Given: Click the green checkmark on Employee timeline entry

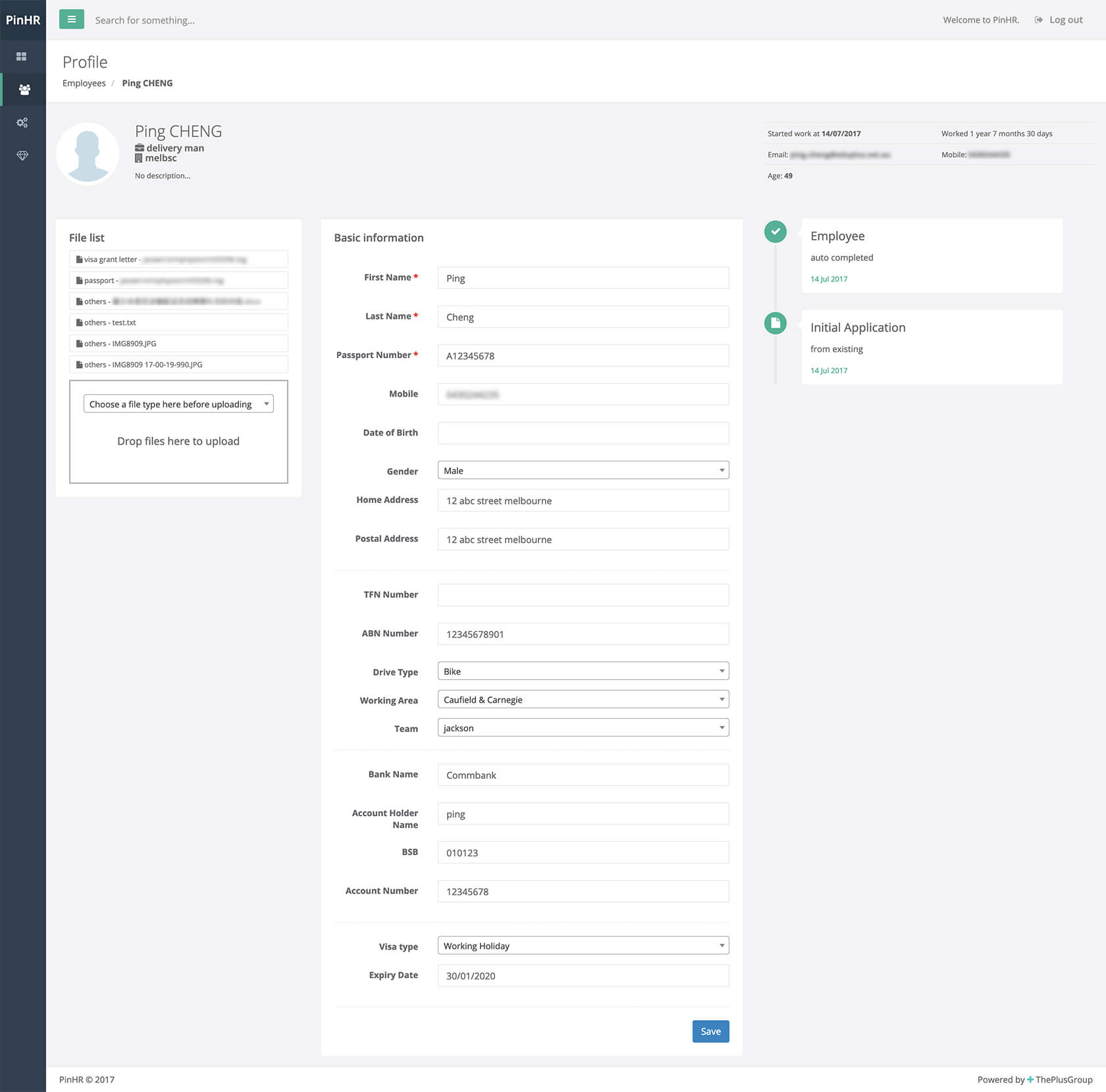Looking at the screenshot, I should pos(776,232).
